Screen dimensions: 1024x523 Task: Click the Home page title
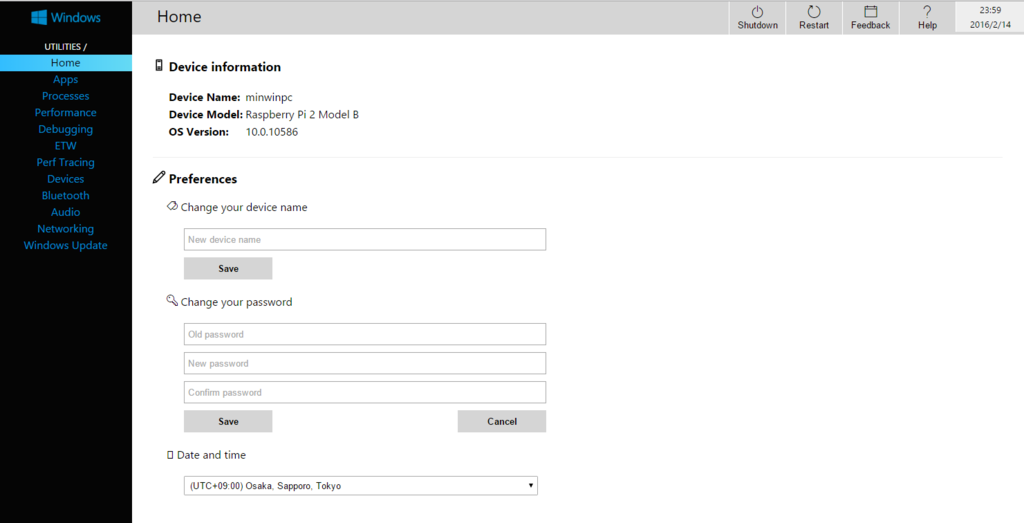point(179,17)
